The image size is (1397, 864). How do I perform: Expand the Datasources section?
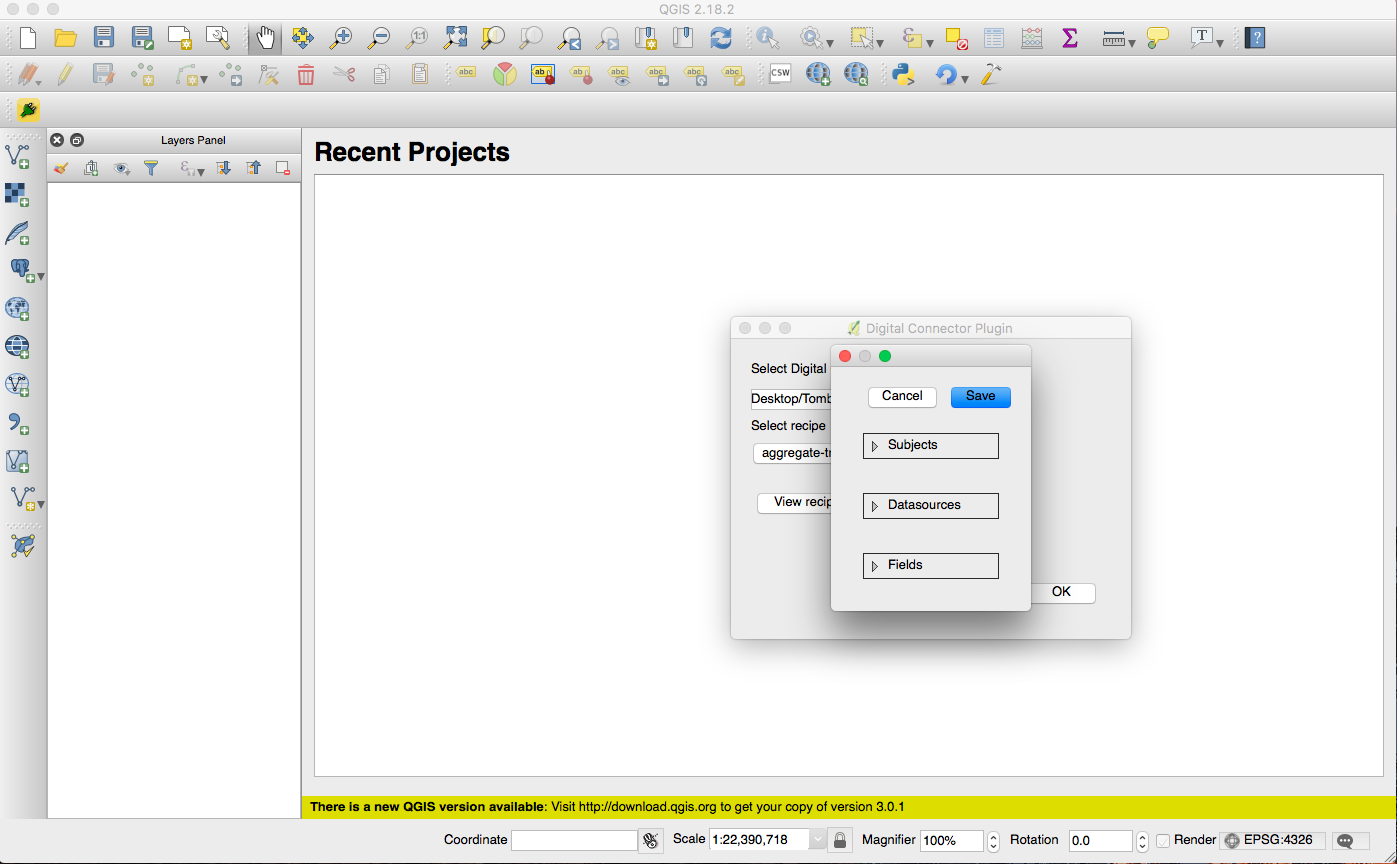[x=875, y=506]
